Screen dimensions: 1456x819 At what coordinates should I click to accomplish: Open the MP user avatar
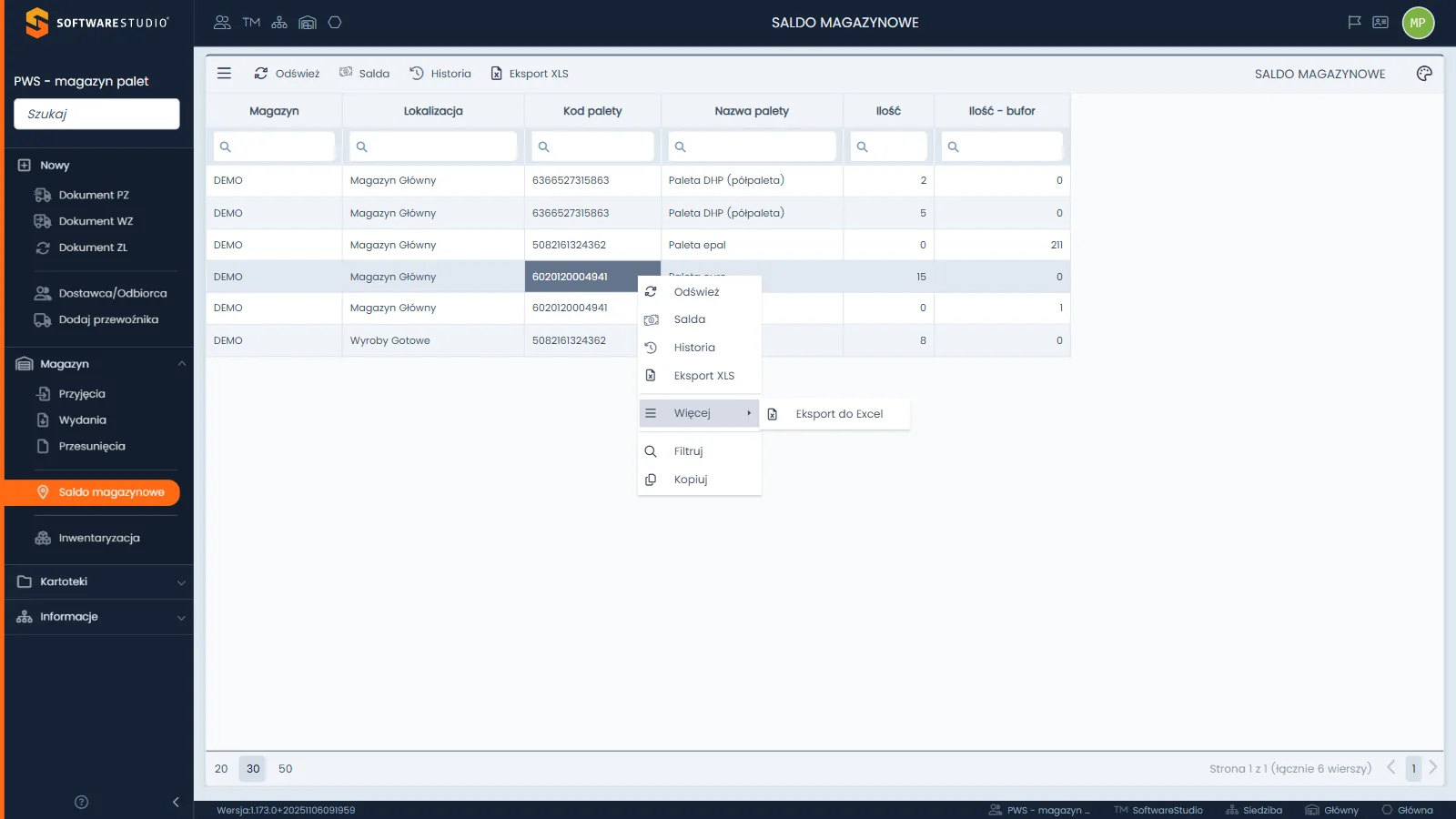coord(1418,23)
